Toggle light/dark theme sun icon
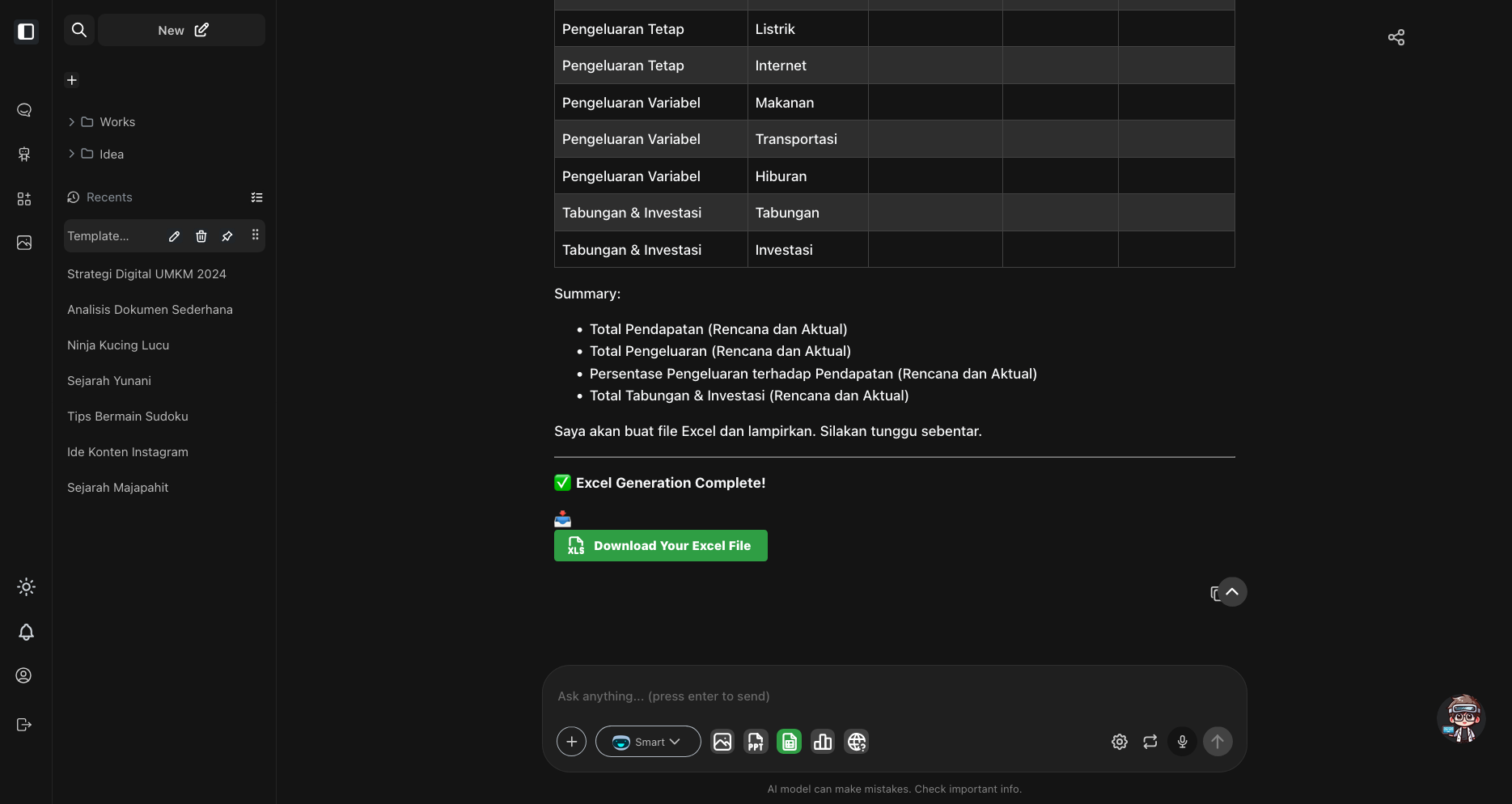The width and height of the screenshot is (1512, 804). tap(26, 587)
